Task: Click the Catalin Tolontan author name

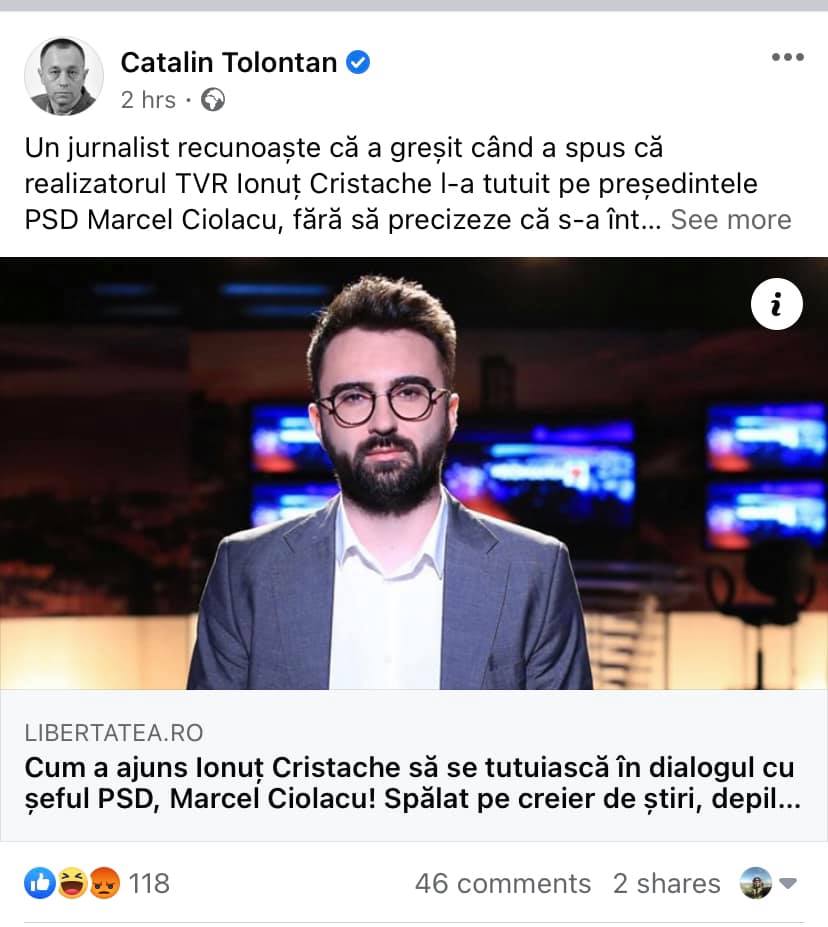Action: click(229, 62)
